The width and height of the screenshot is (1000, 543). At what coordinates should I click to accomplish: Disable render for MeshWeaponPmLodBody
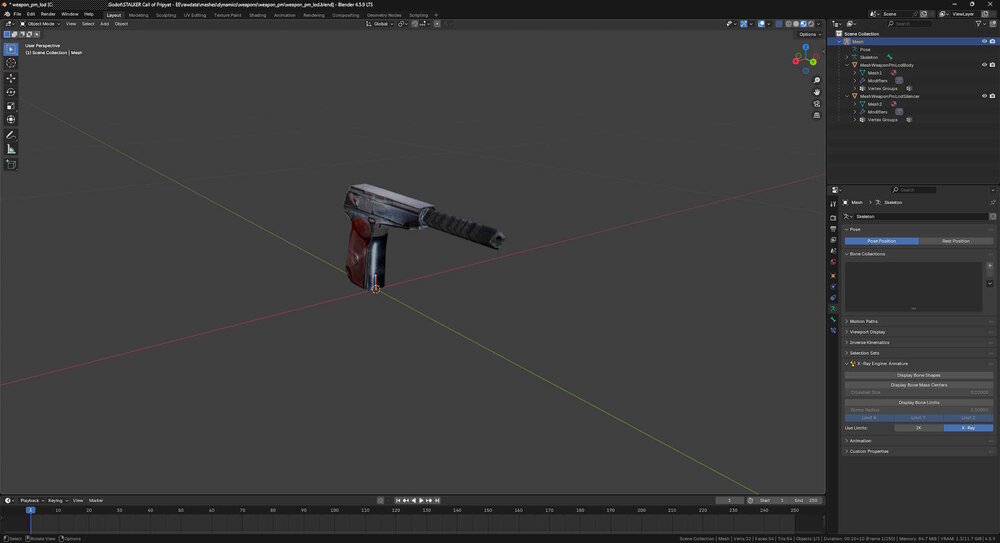(x=992, y=65)
